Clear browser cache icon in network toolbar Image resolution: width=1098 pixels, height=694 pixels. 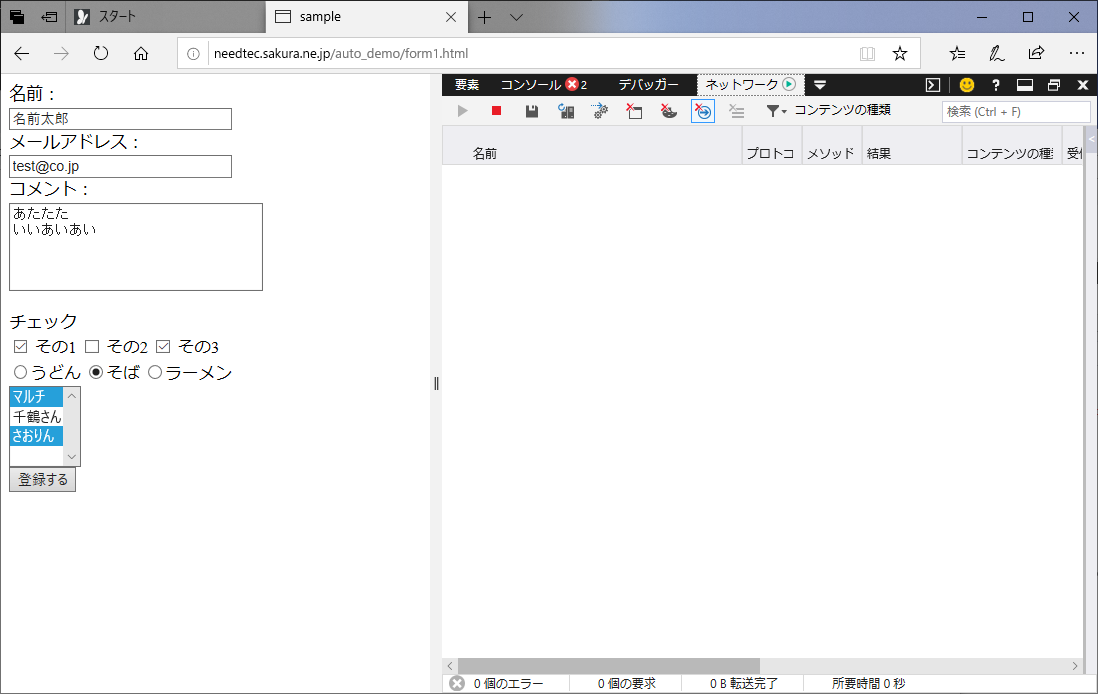[634, 111]
